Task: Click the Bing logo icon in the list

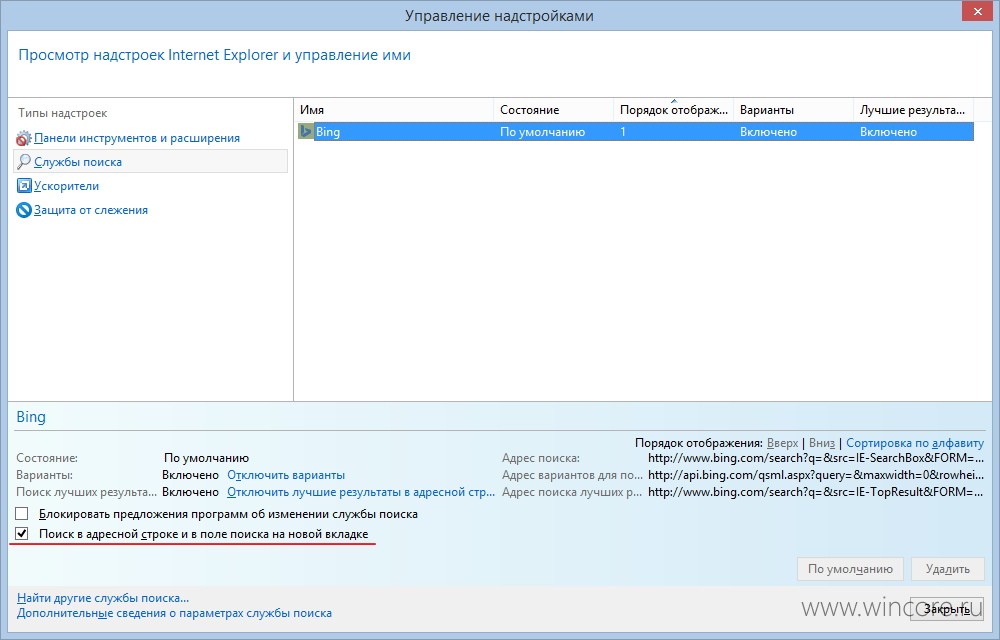Action: (306, 132)
